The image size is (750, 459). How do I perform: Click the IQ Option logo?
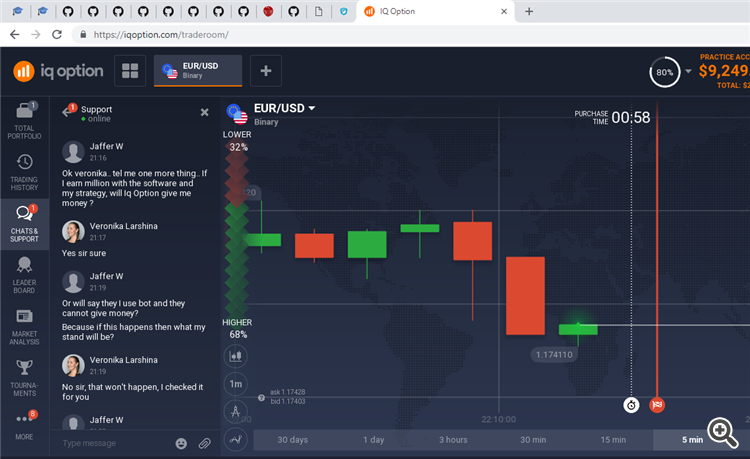(58, 71)
